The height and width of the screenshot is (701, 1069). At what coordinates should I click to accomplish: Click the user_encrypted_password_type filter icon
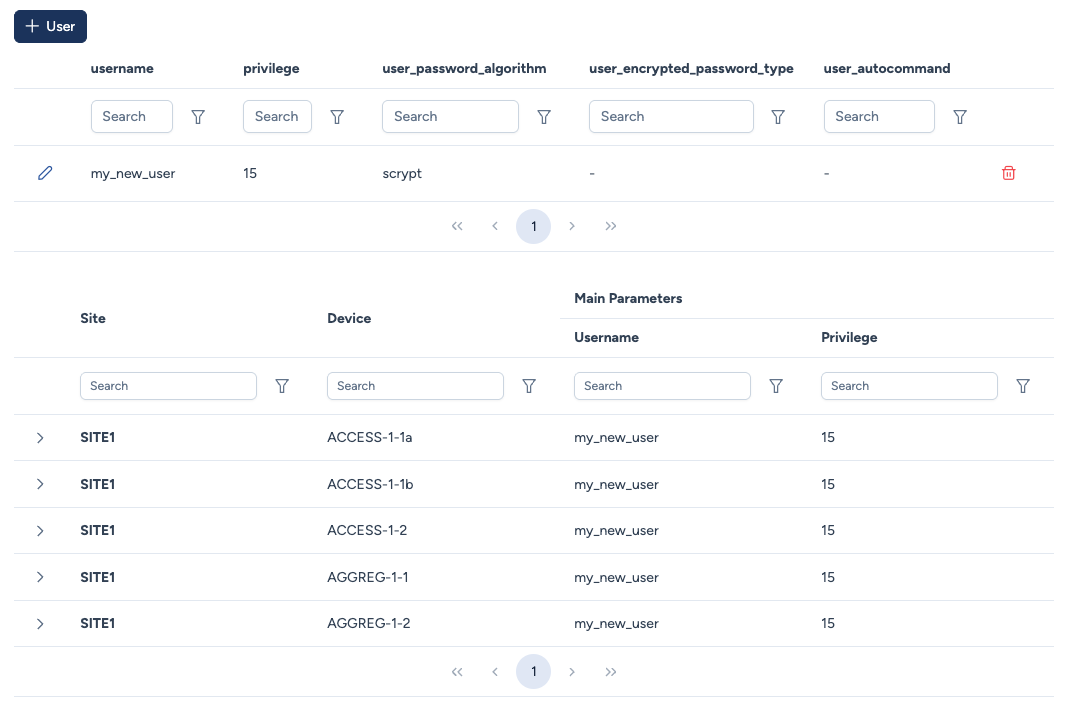pyautogui.click(x=778, y=117)
